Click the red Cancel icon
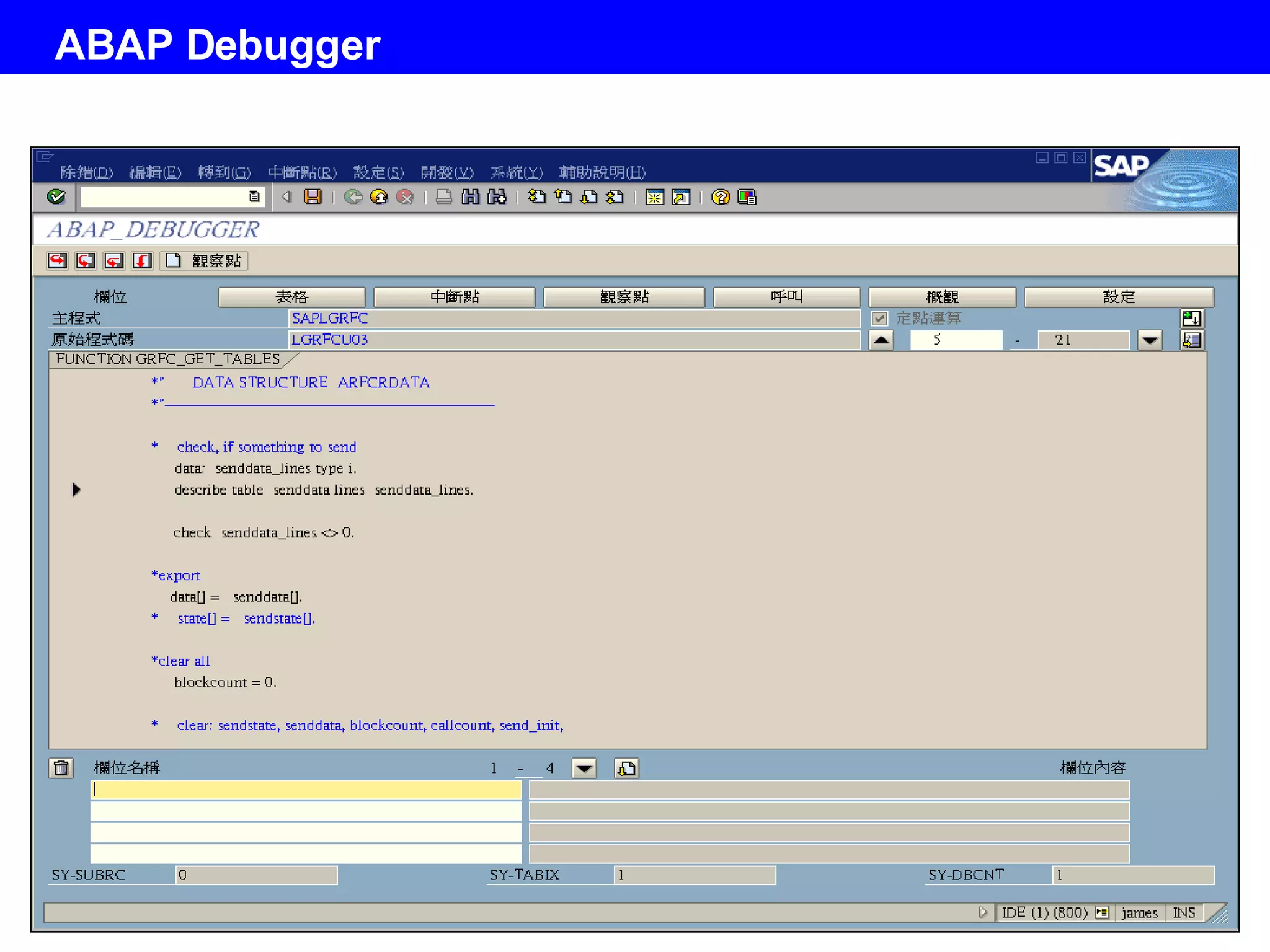 (405, 197)
